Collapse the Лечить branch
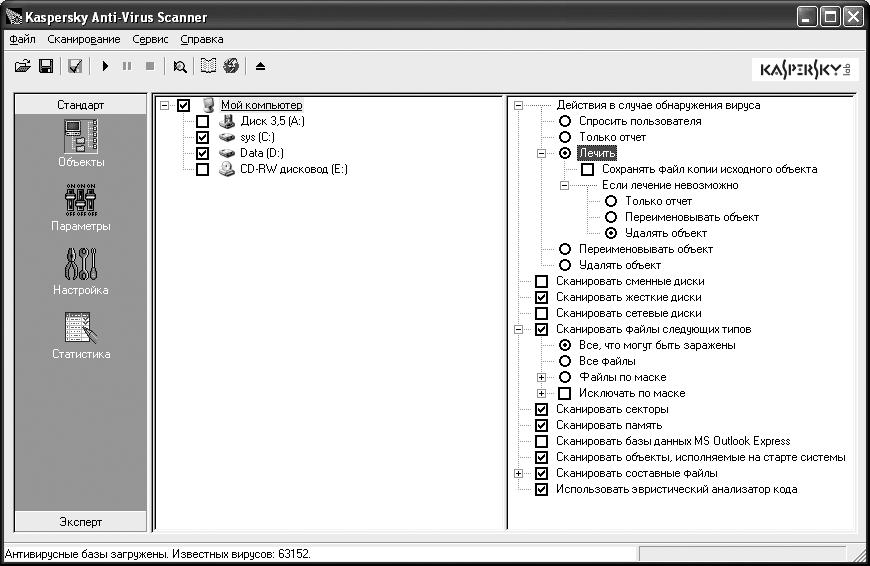Viewport: 870px width, 566px height. click(542, 154)
